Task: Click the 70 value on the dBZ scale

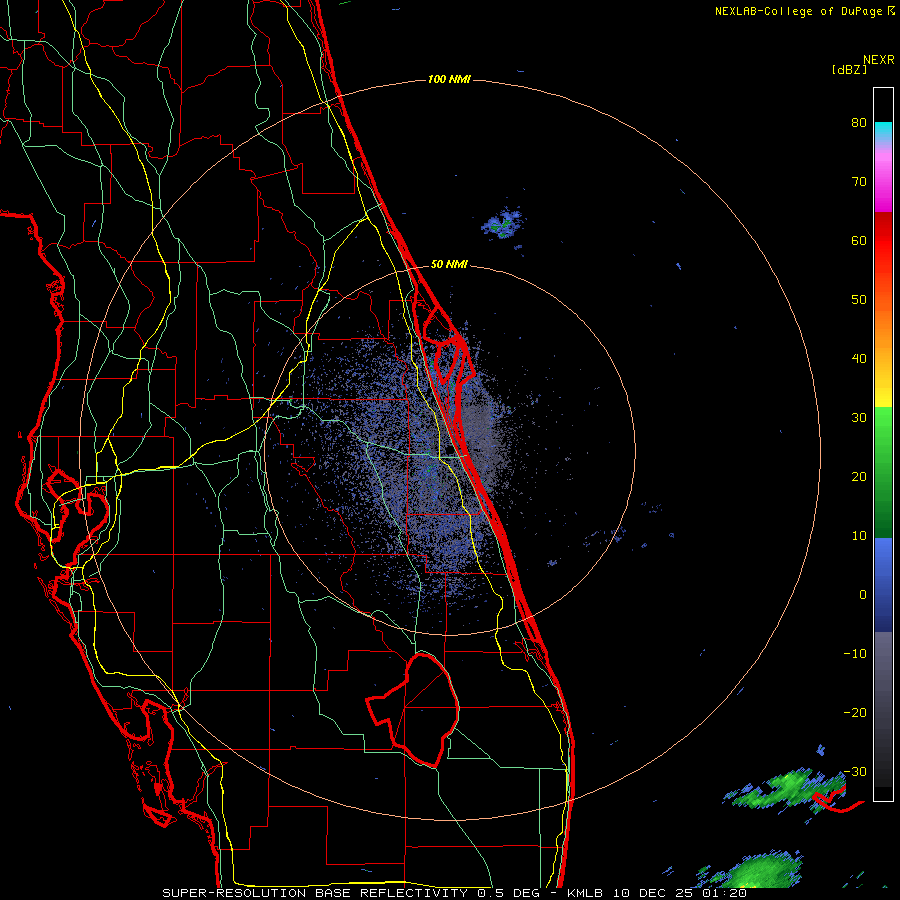Action: click(859, 181)
